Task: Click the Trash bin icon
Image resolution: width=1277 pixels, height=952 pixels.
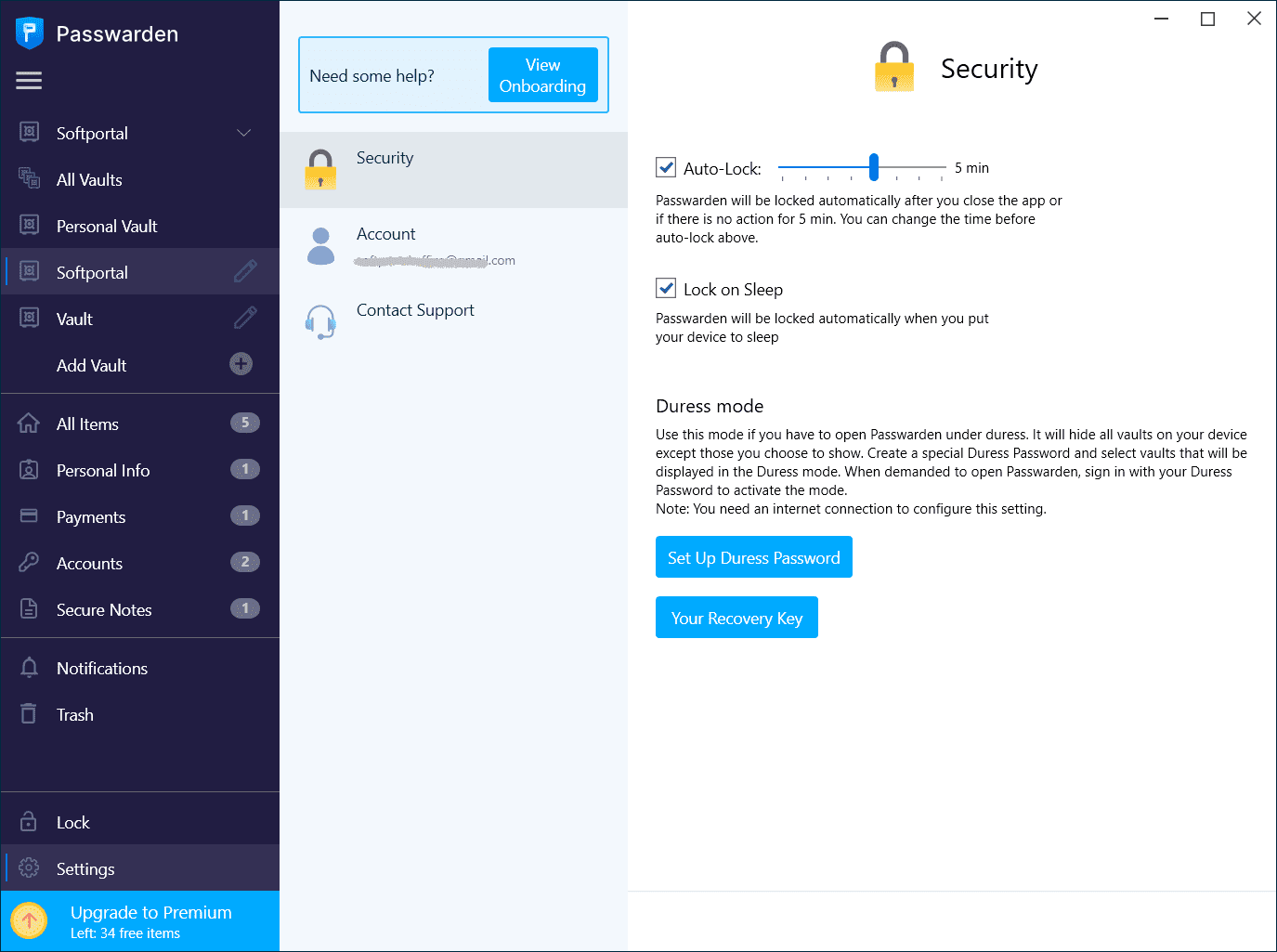Action: 29,713
